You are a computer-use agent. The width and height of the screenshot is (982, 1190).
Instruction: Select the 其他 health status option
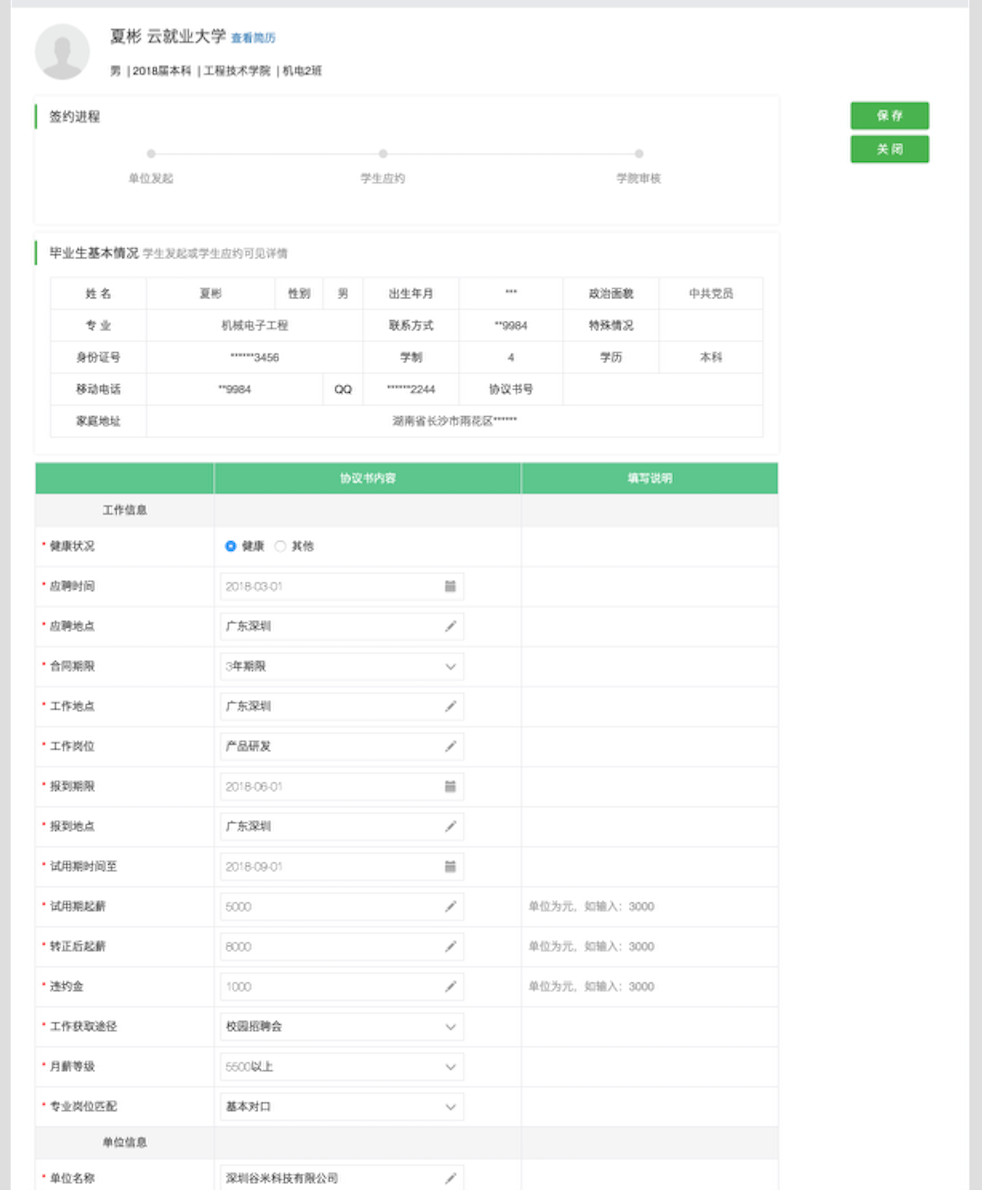pyautogui.click(x=281, y=546)
